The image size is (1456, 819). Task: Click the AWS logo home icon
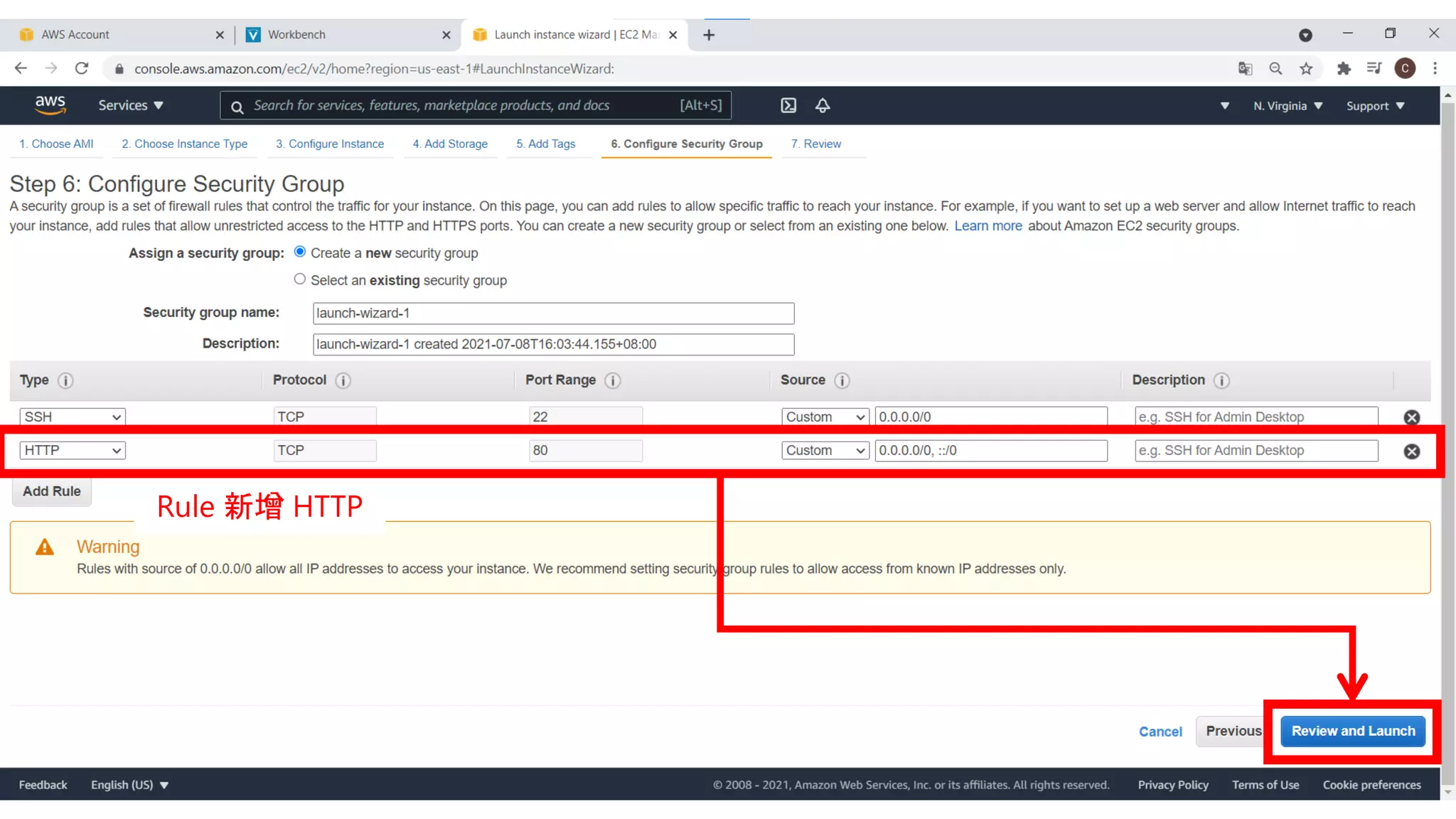(50, 105)
